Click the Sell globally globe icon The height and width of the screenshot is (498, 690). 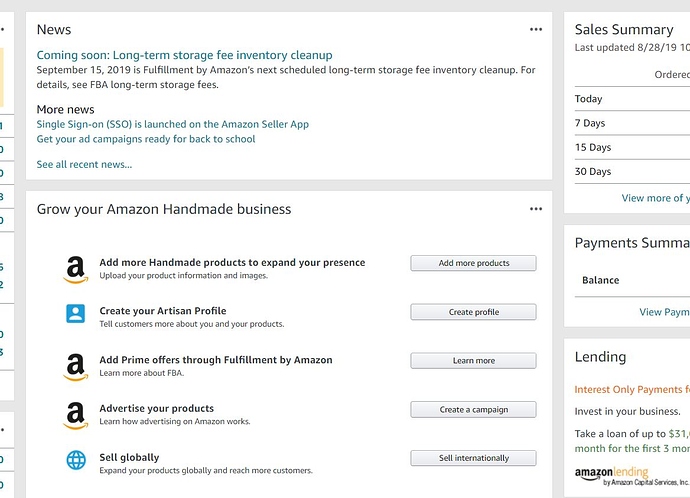(x=75, y=460)
